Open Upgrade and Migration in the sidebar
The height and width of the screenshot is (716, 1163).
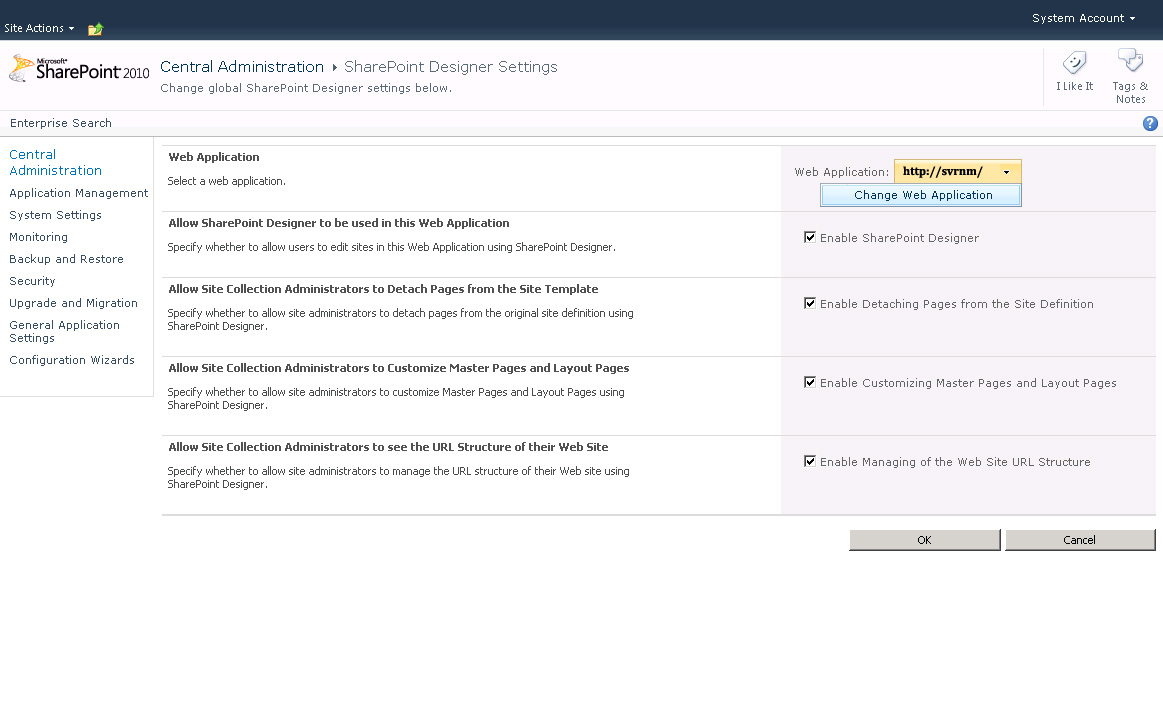pyautogui.click(x=73, y=303)
